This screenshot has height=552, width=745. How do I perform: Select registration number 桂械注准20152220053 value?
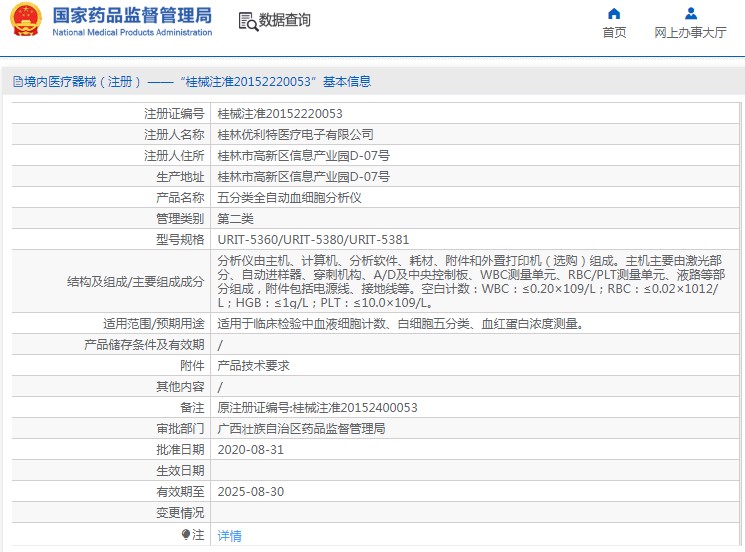click(x=280, y=114)
